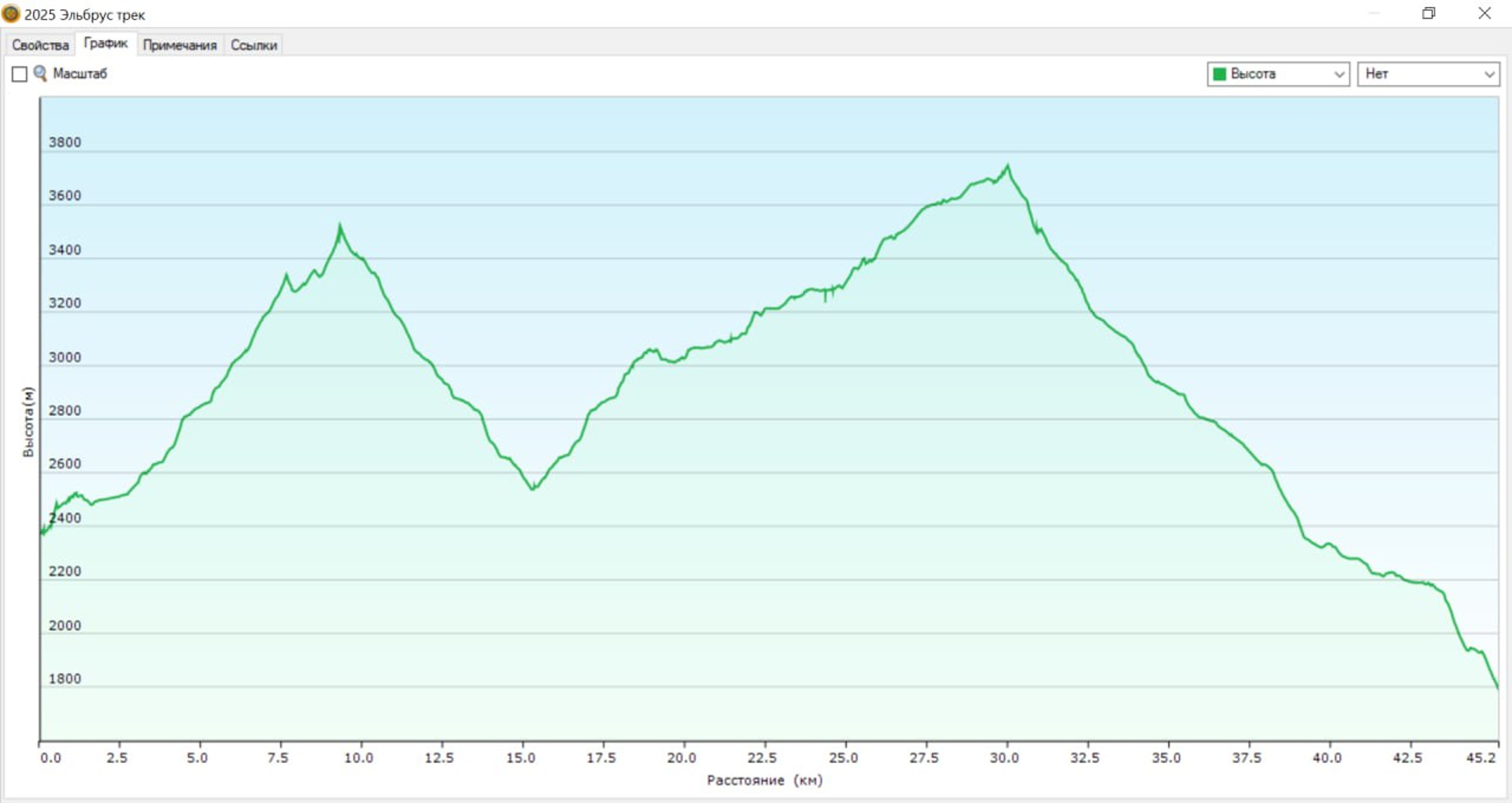Viewport: 1512px width, 803px height.
Task: Click the application icon in title bar
Action: tap(11, 14)
